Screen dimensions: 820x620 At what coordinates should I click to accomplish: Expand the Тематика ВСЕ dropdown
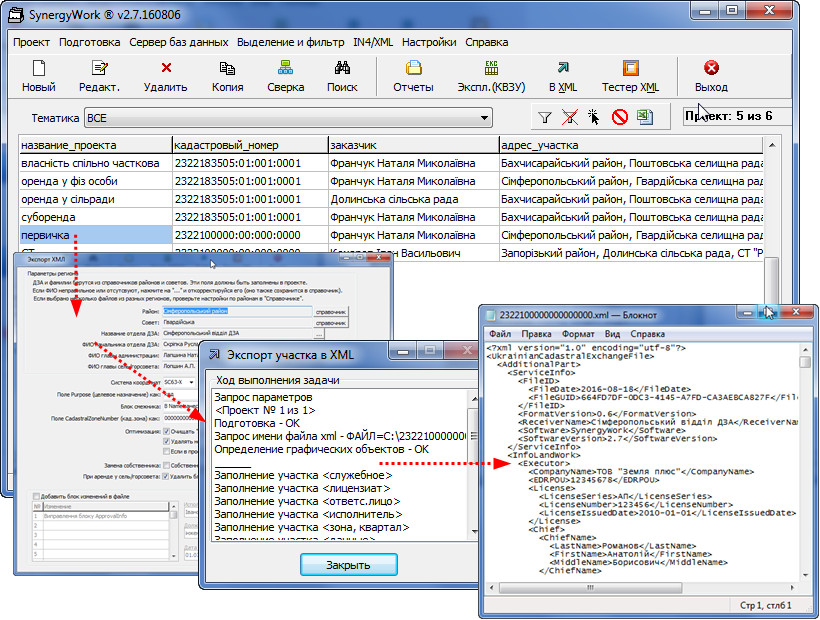[x=485, y=118]
